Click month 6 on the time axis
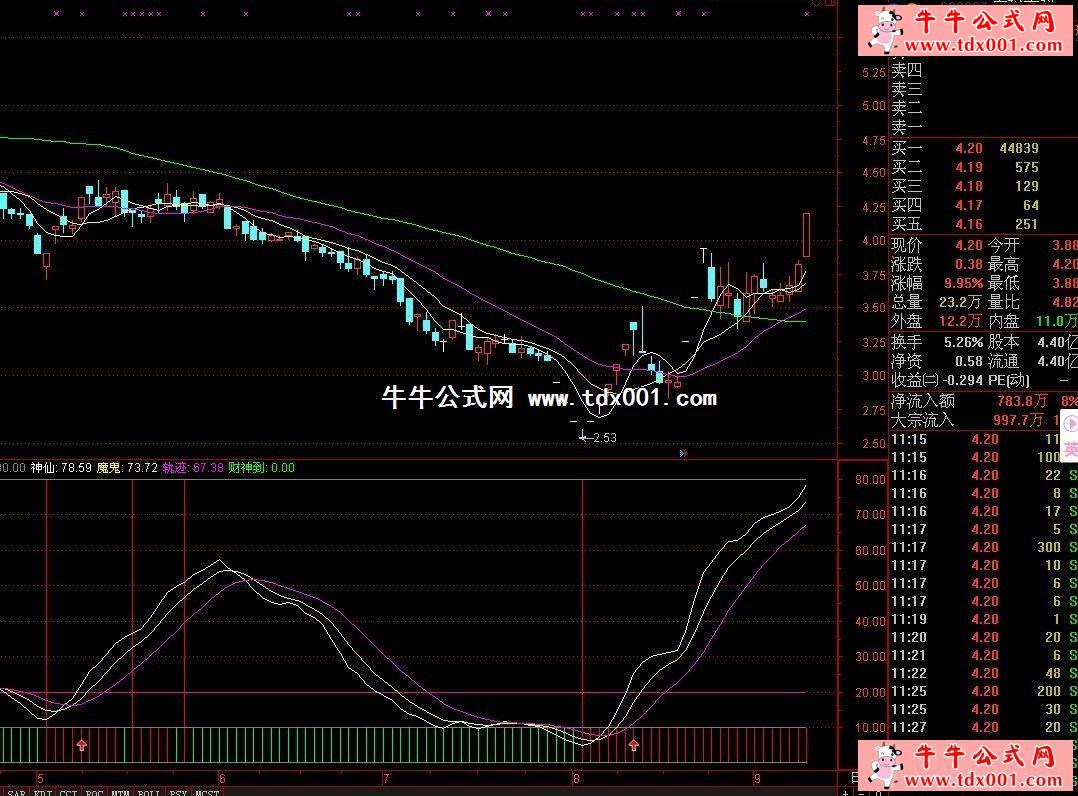Image resolution: width=1078 pixels, height=796 pixels. (x=222, y=779)
